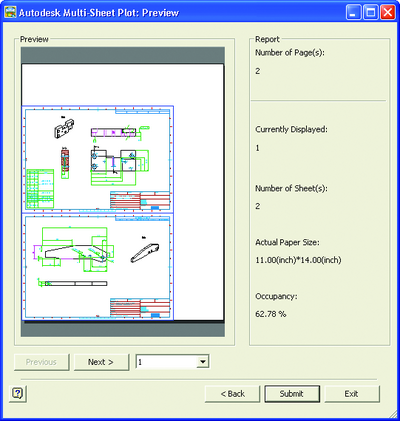Click the Number of Sheet(s): label
Image resolution: width=400 pixels, height=421 pixels.
tap(291, 188)
